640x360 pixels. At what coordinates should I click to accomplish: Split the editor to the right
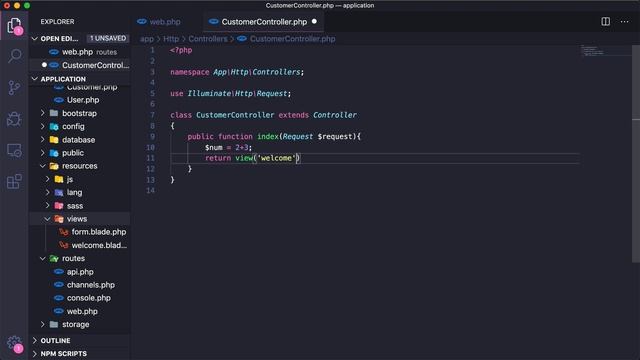tap(605, 22)
